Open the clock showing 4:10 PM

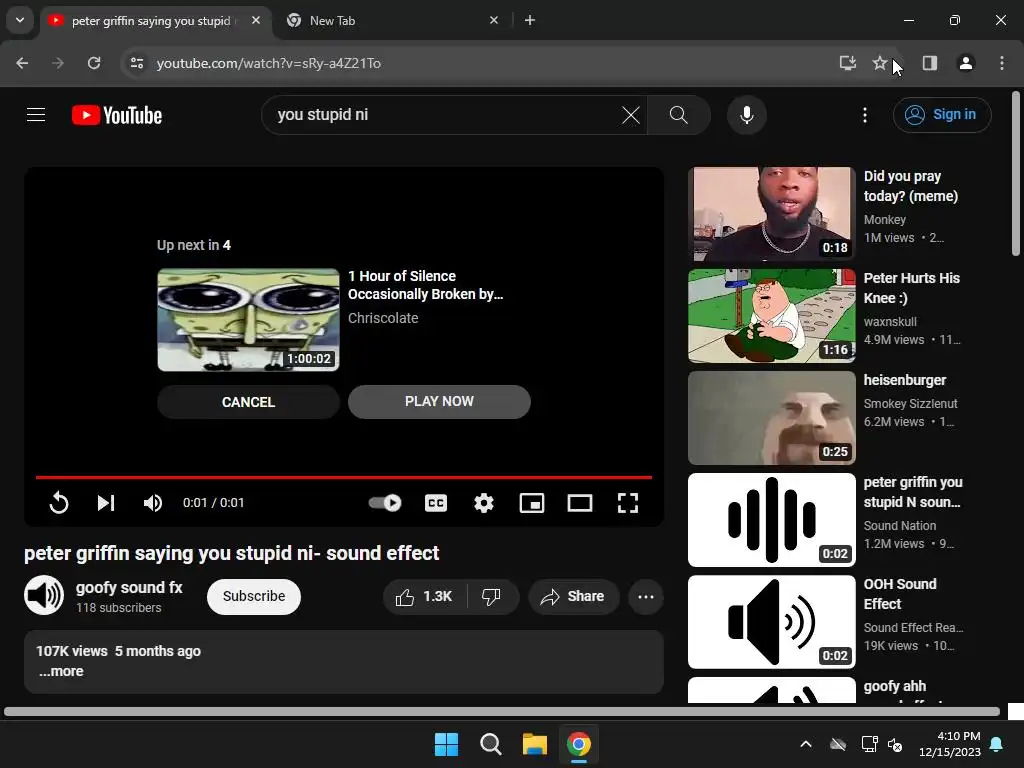click(x=950, y=744)
